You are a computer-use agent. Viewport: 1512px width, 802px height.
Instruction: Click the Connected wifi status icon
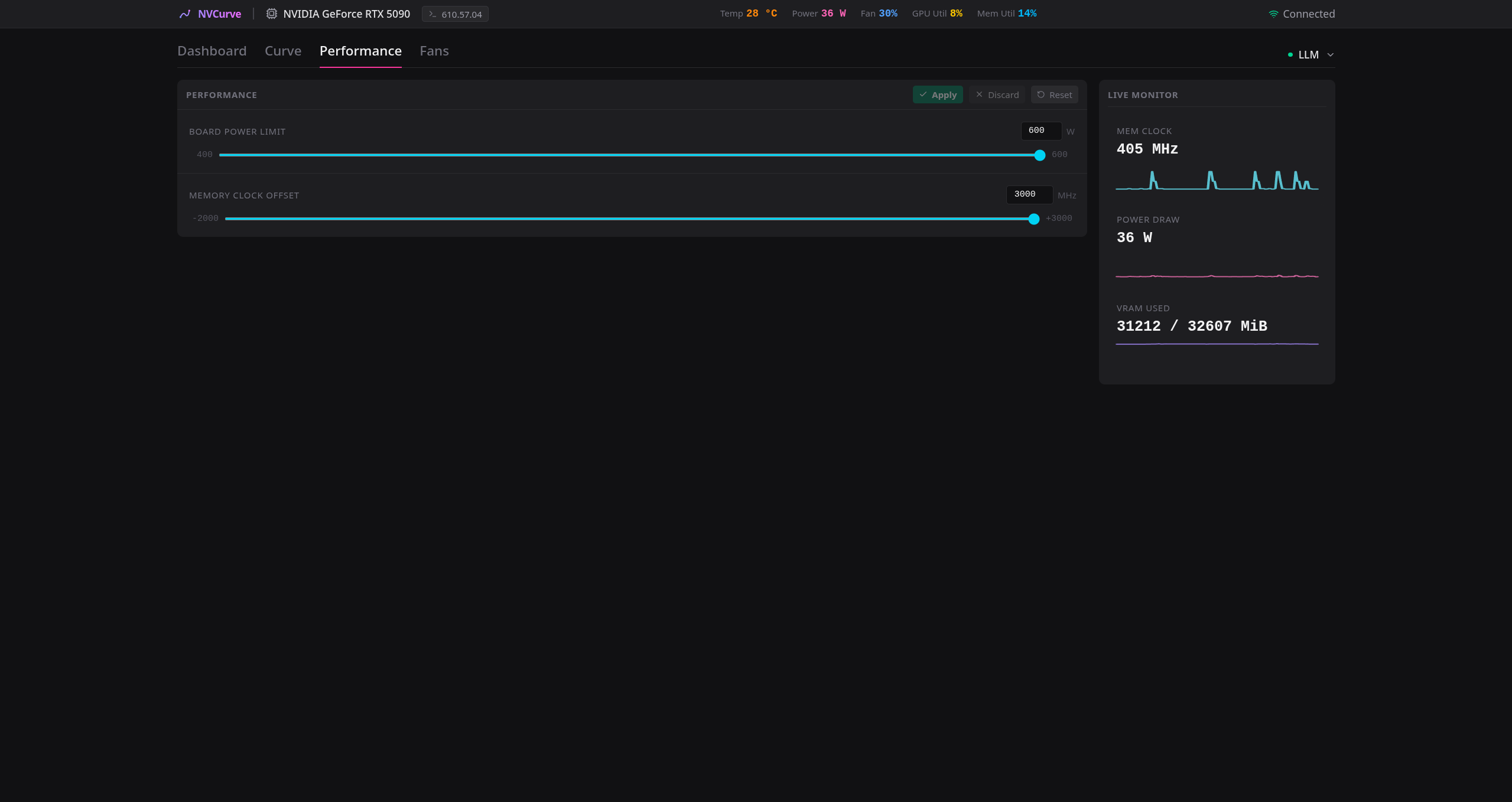point(1274,14)
